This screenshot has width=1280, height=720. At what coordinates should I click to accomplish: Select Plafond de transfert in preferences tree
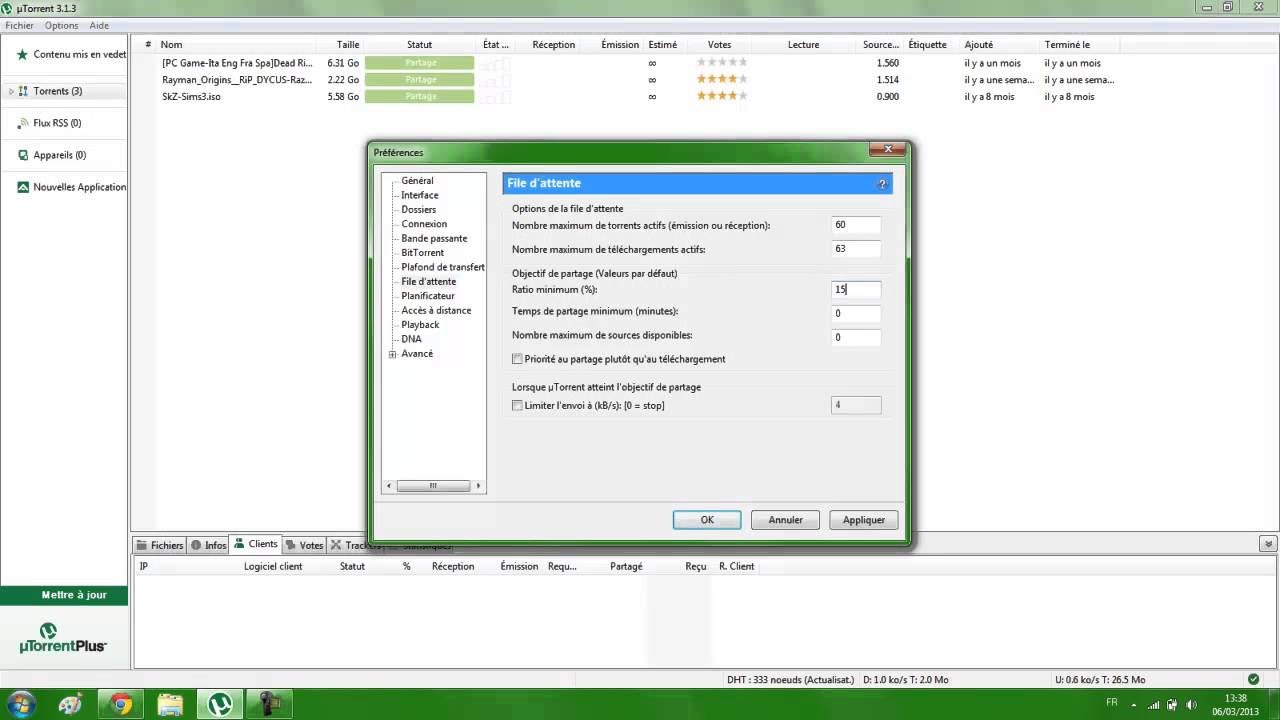tap(443, 267)
